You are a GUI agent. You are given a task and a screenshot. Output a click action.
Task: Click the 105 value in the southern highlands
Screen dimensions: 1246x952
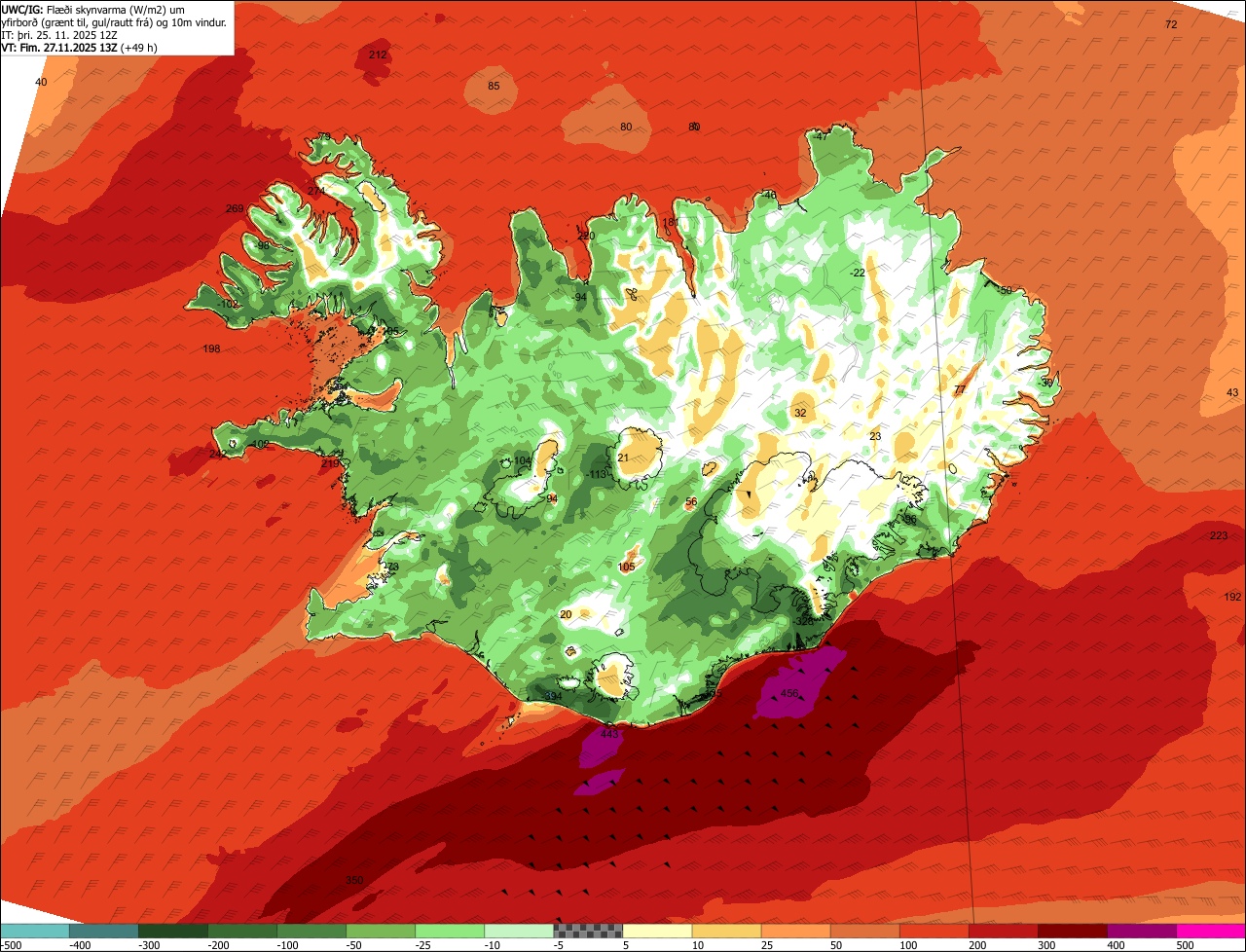(x=626, y=567)
